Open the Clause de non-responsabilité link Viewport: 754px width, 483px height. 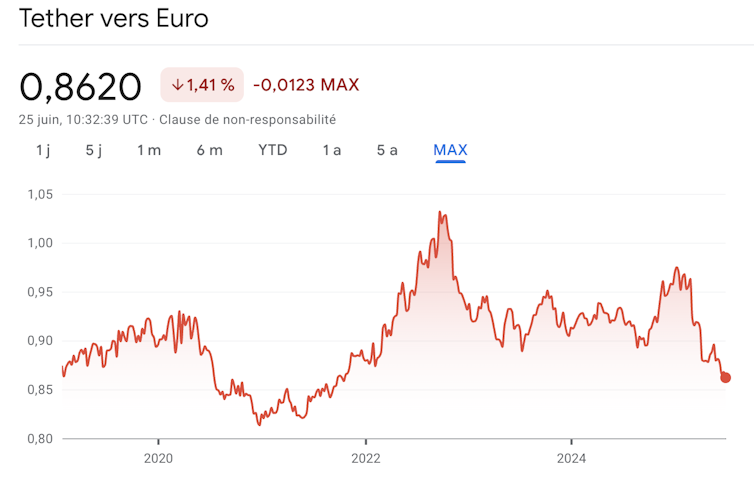246,119
